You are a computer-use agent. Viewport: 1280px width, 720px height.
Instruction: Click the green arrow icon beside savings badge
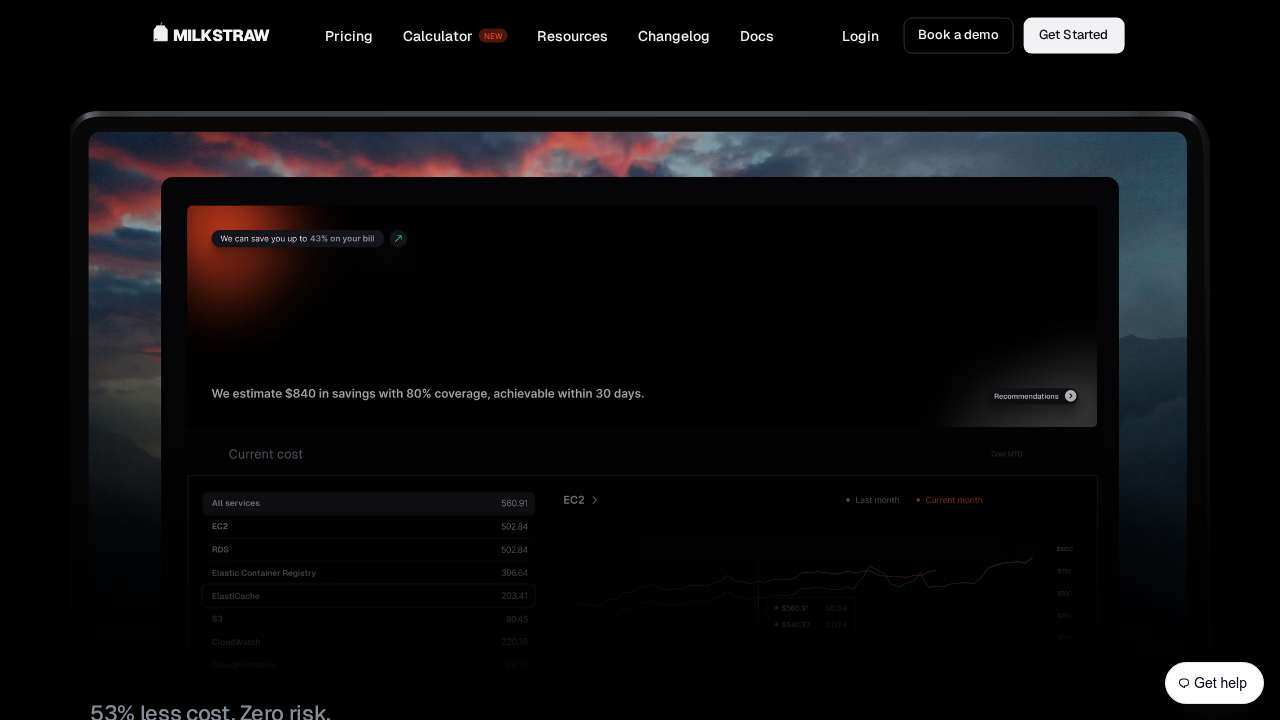point(398,239)
